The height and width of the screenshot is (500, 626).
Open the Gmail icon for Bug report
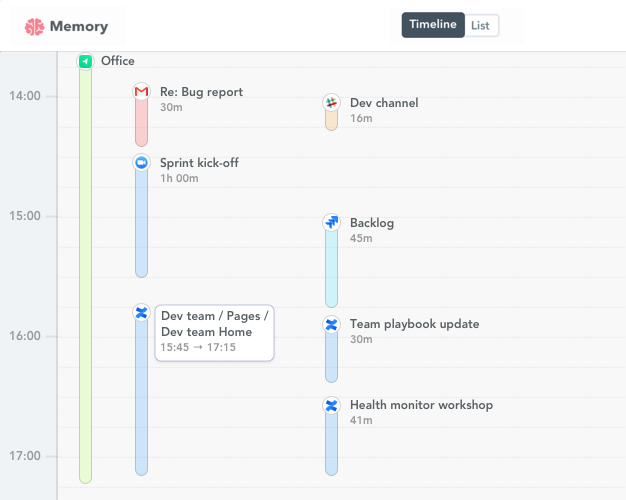coord(141,92)
